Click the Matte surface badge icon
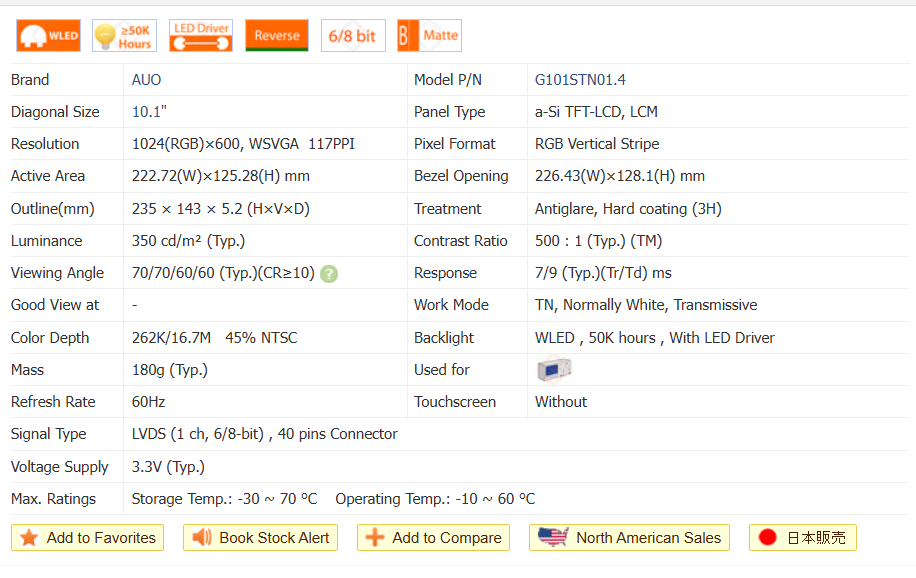The height and width of the screenshot is (578, 916). 429,36
